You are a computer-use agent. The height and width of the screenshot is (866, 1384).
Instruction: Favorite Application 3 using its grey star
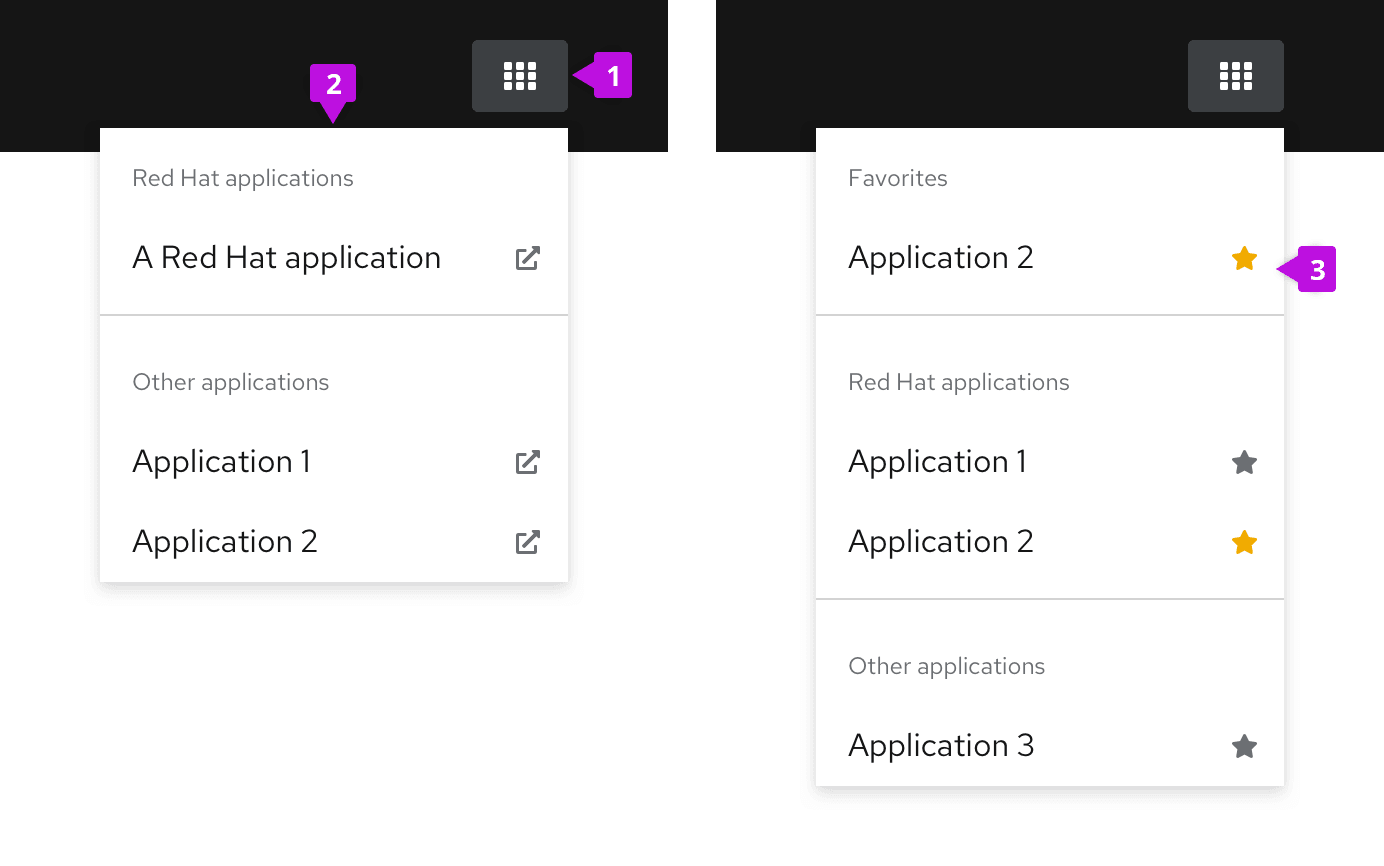(1244, 746)
